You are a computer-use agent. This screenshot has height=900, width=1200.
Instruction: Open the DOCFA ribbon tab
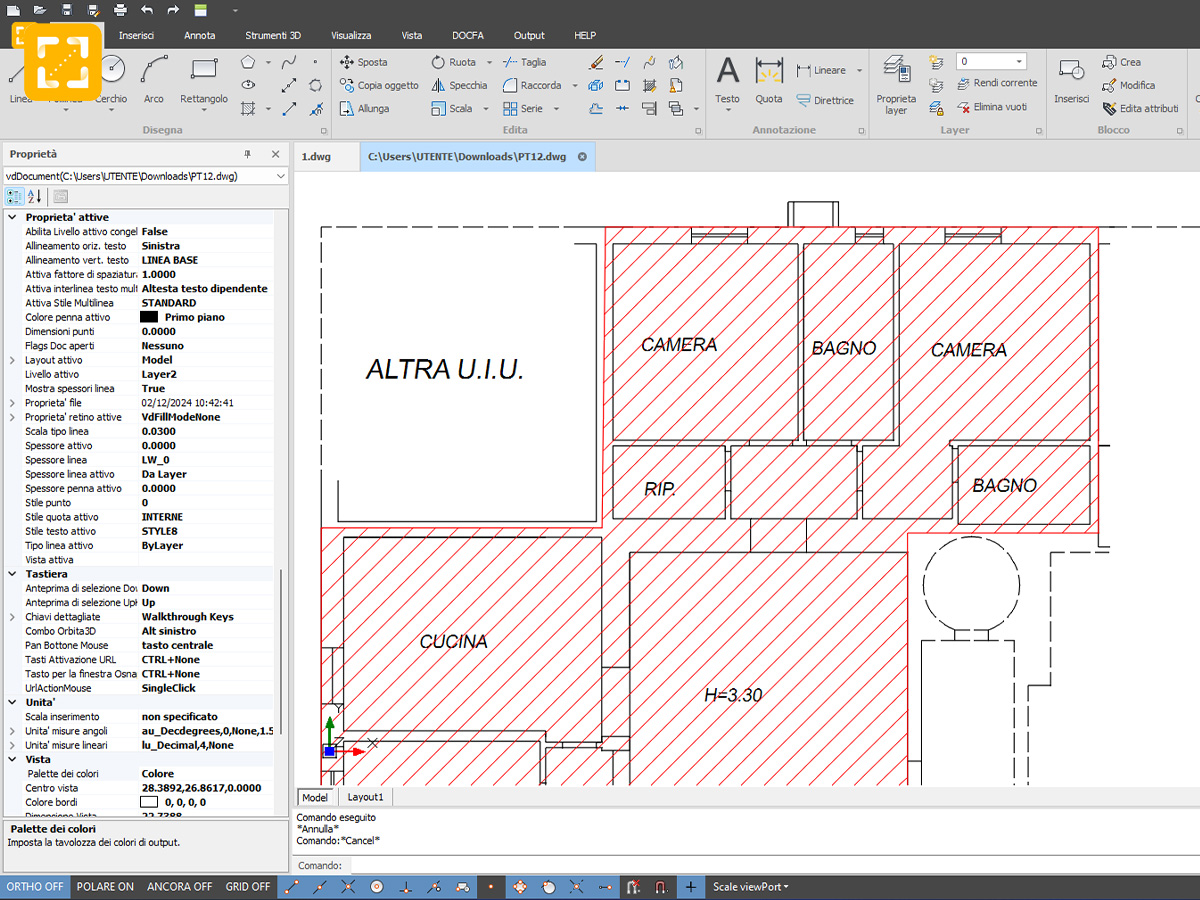point(467,35)
